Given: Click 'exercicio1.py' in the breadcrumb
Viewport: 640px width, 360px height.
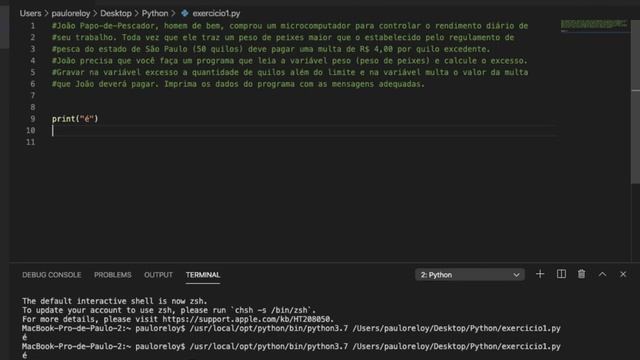Looking at the screenshot, I should click(x=216, y=13).
